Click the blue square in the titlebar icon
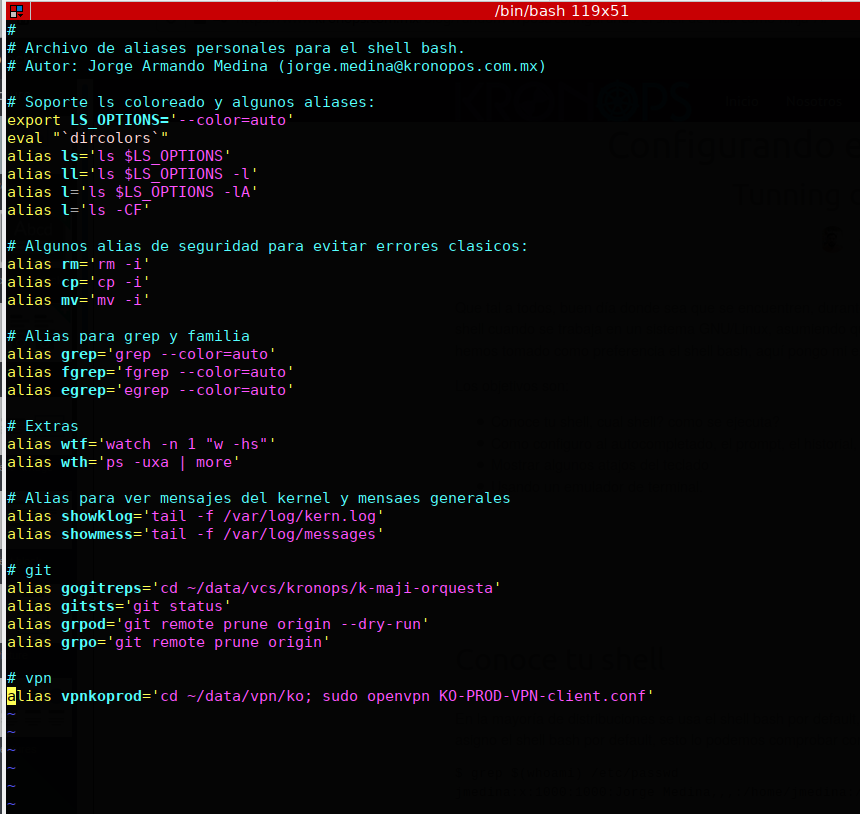The height and width of the screenshot is (814, 860). [20, 8]
